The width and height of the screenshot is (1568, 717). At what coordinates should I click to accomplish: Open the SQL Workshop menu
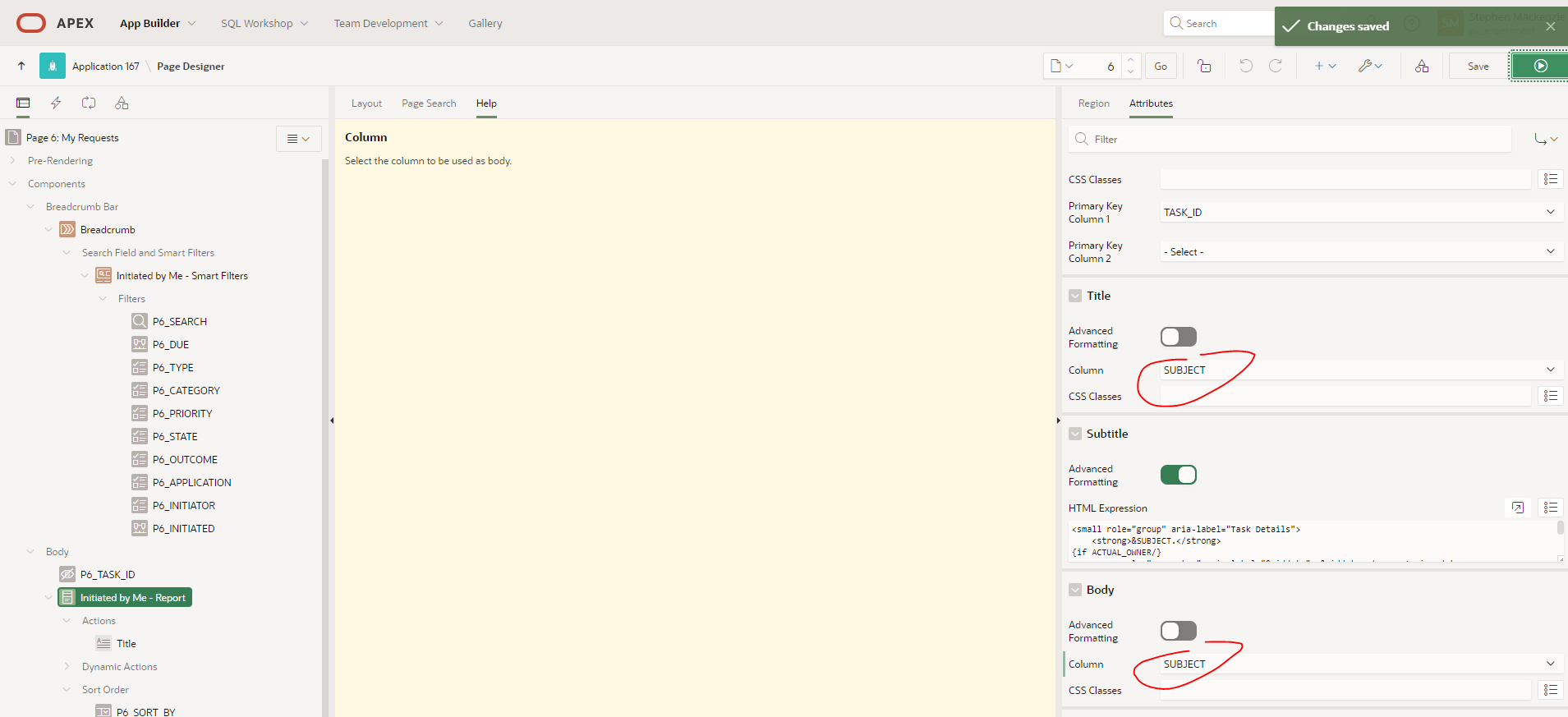tap(264, 23)
